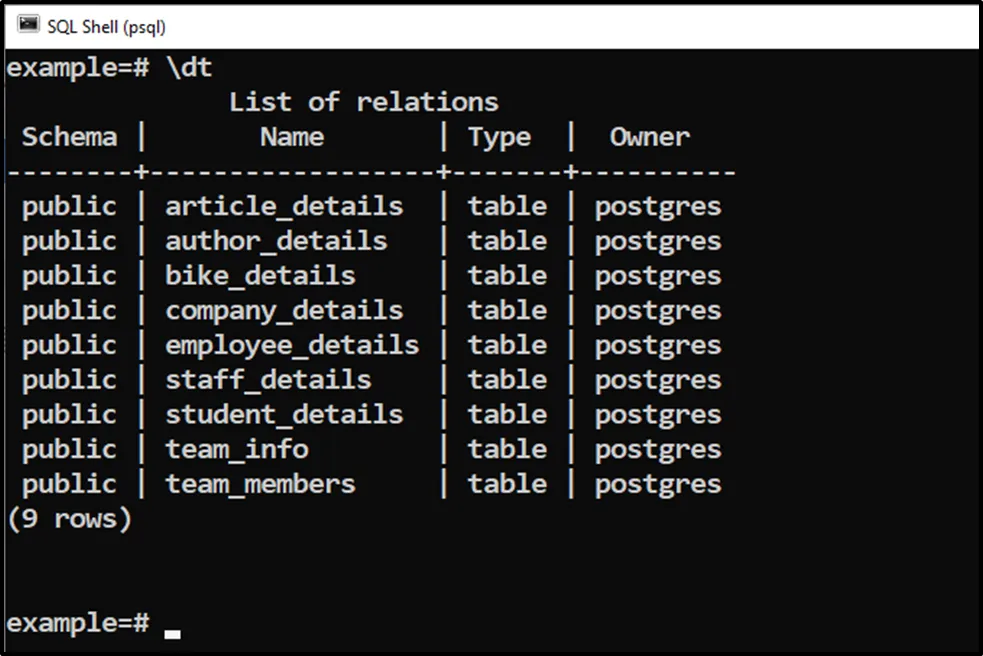Click the Schema column header
The height and width of the screenshot is (656, 983).
69,137
